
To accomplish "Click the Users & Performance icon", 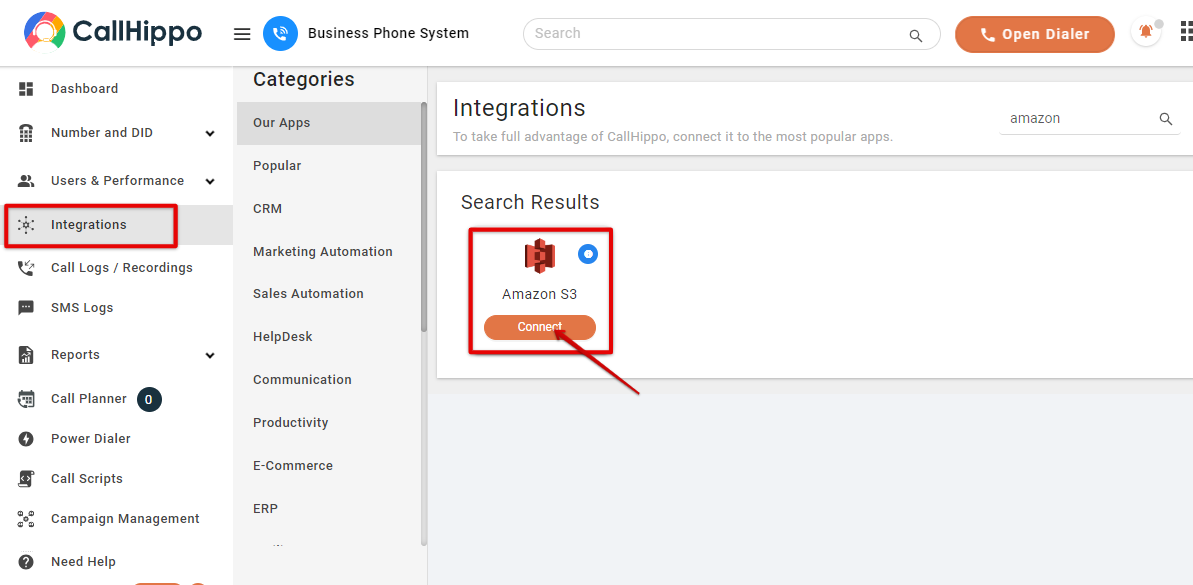I will (x=26, y=181).
